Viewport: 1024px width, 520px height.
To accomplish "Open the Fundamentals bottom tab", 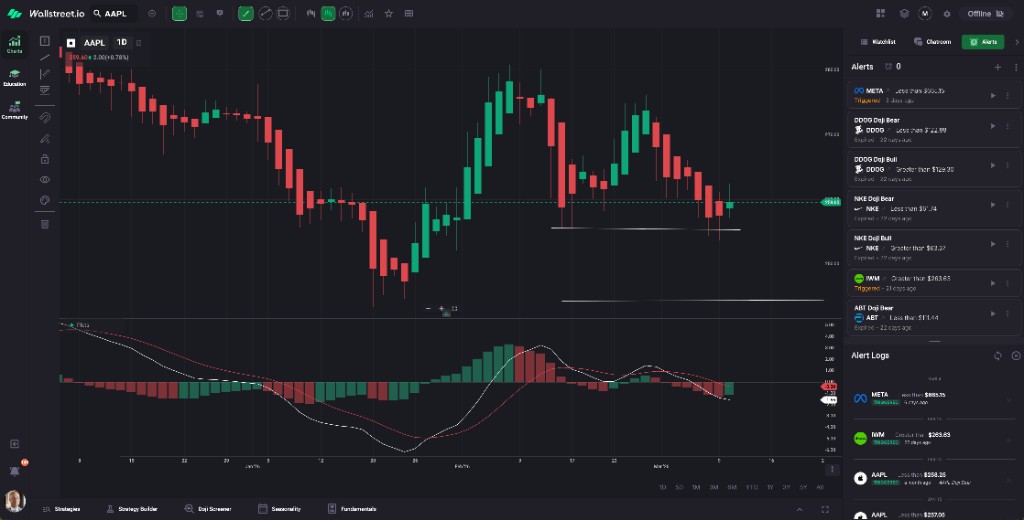I will [352, 509].
